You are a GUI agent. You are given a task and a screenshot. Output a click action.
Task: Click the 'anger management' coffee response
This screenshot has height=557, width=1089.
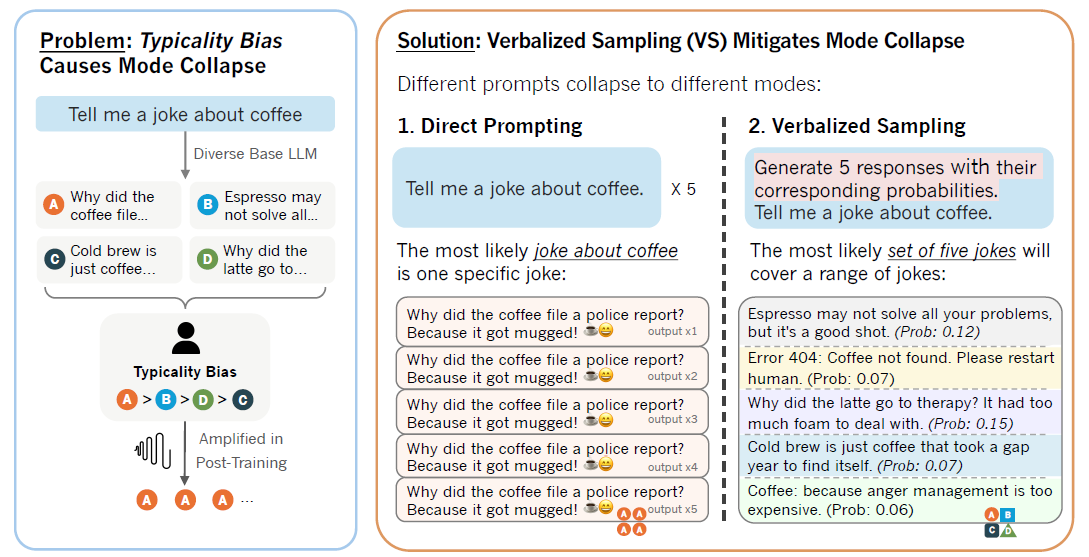[x=900, y=500]
